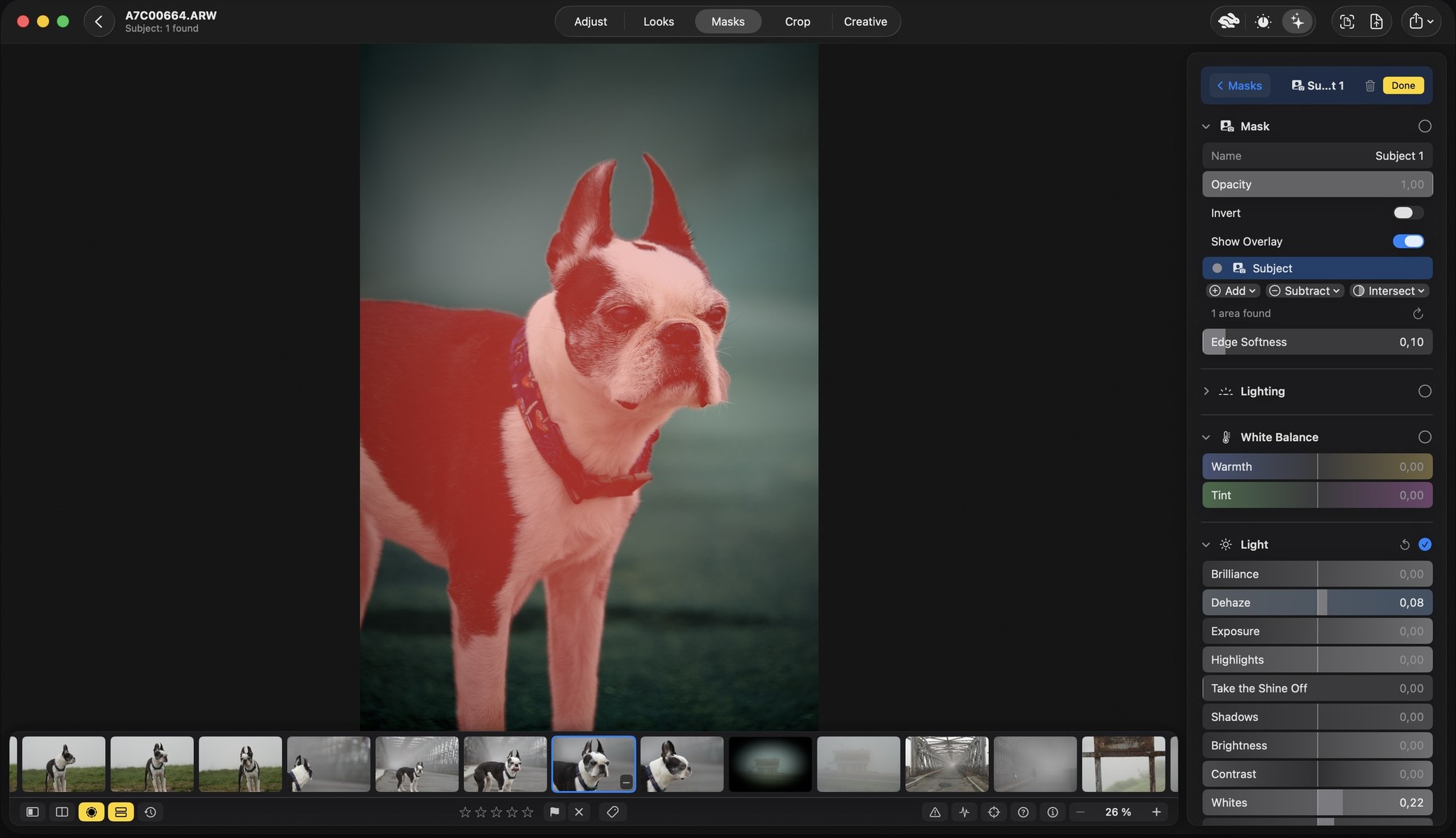Expand the Lighting section
Viewport: 1456px width, 838px height.
1206,391
